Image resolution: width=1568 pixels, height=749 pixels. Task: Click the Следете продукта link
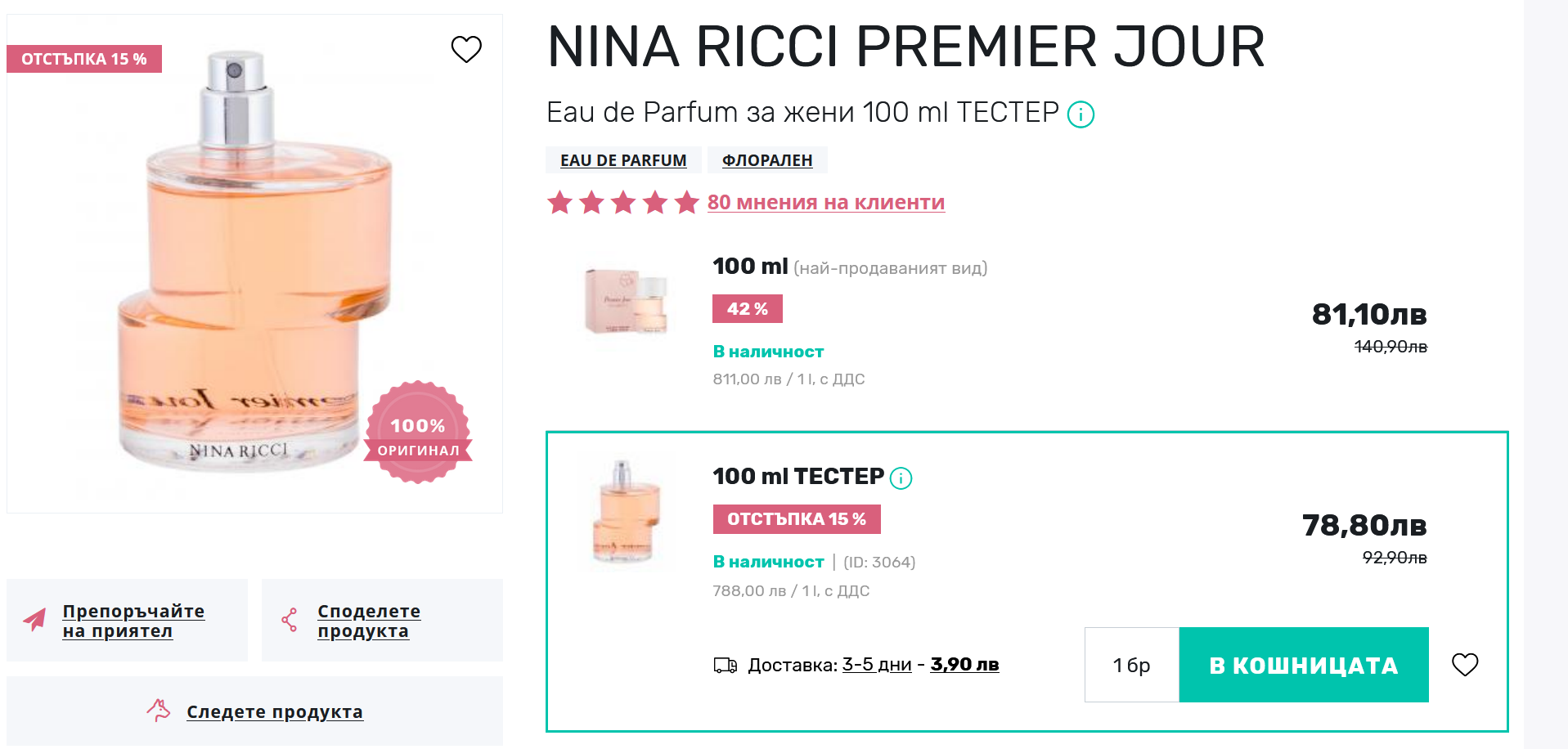274,711
